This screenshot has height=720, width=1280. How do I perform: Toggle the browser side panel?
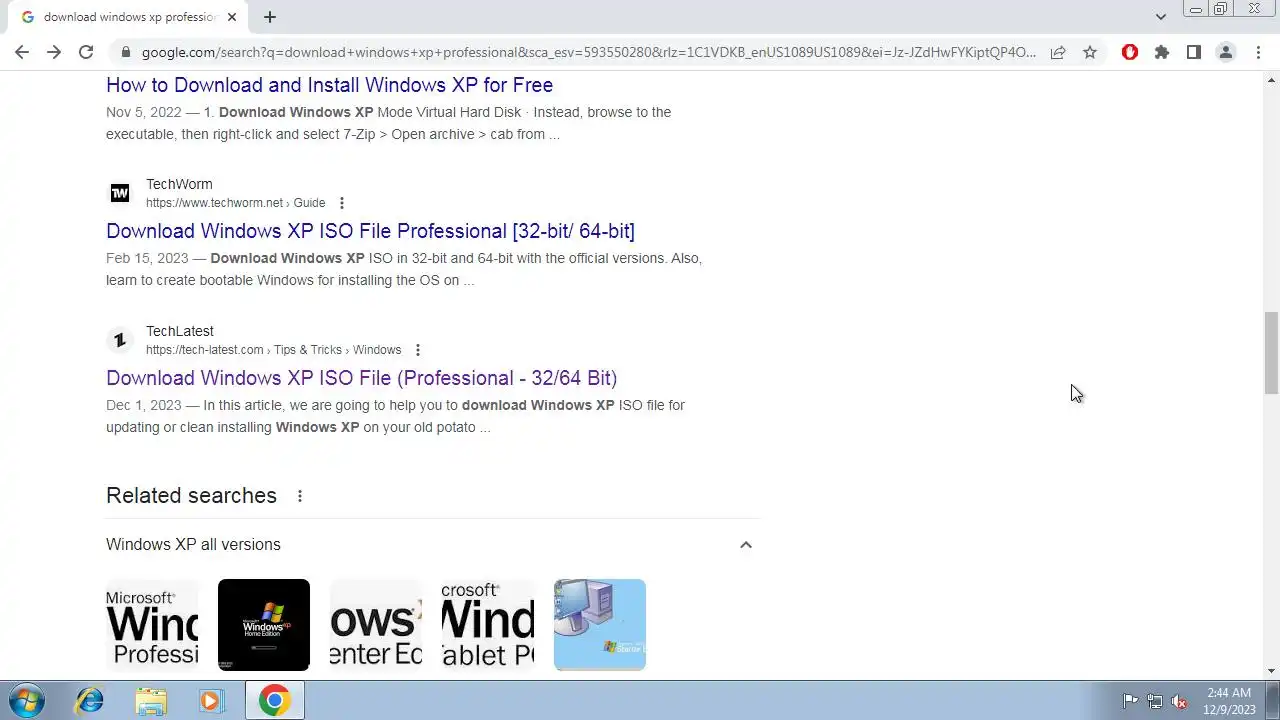[1194, 52]
